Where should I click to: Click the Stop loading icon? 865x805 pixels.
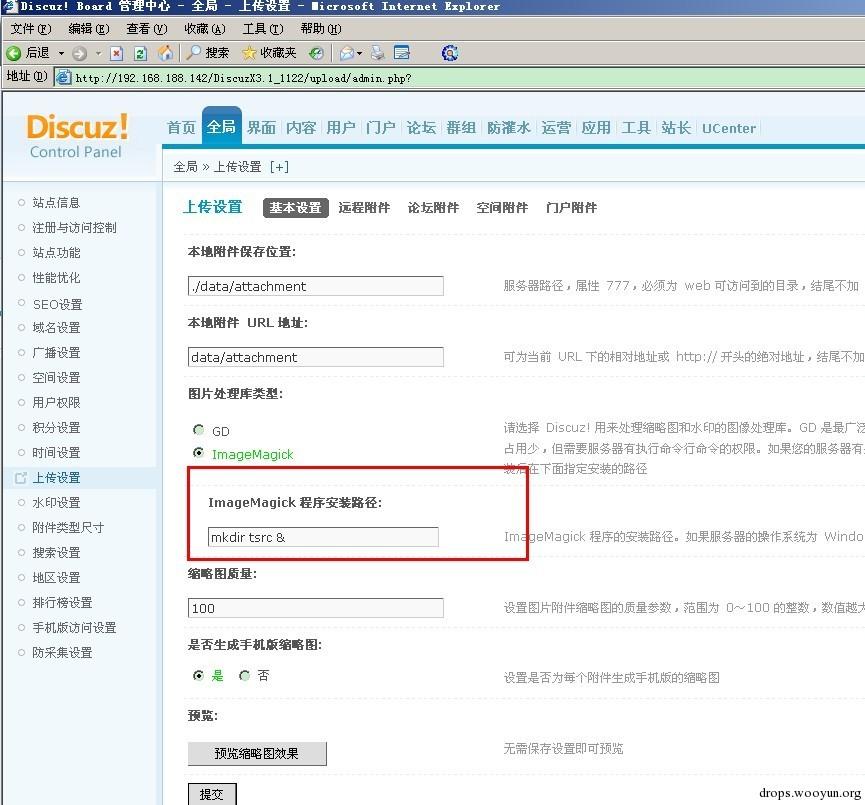point(116,53)
